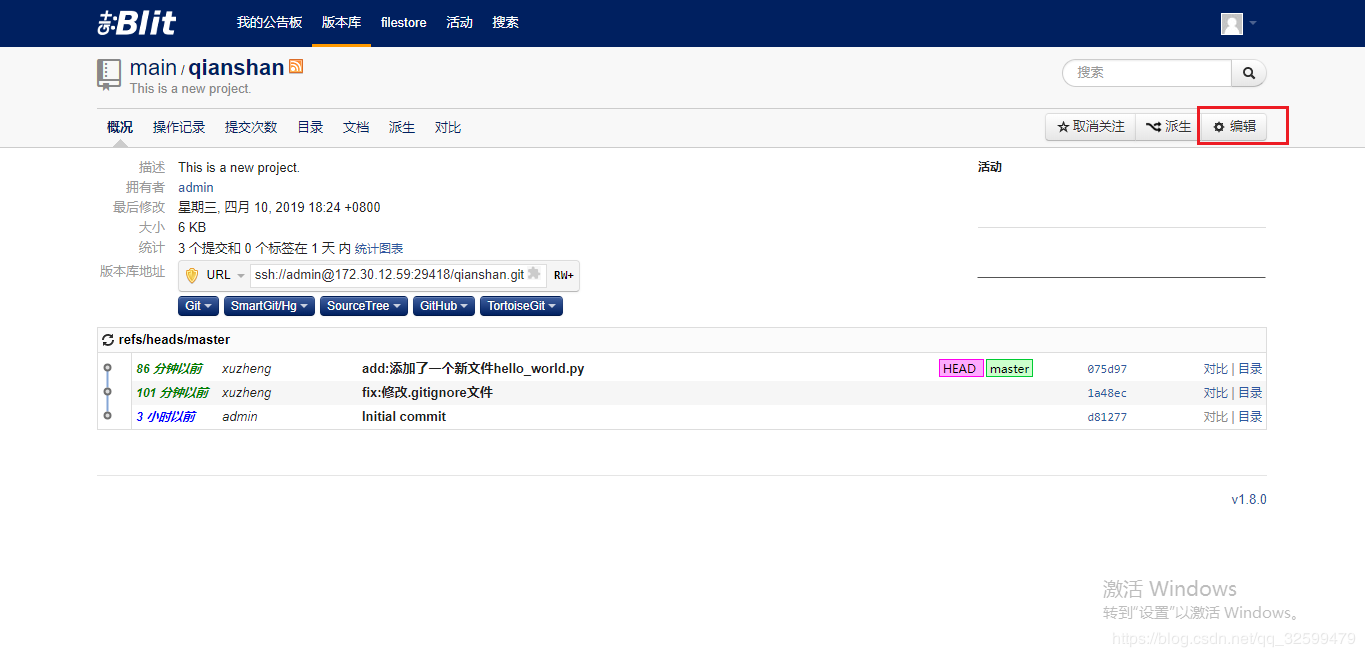Expand the TortoiseGit dropdown
1365x657 pixels.
[x=521, y=306]
